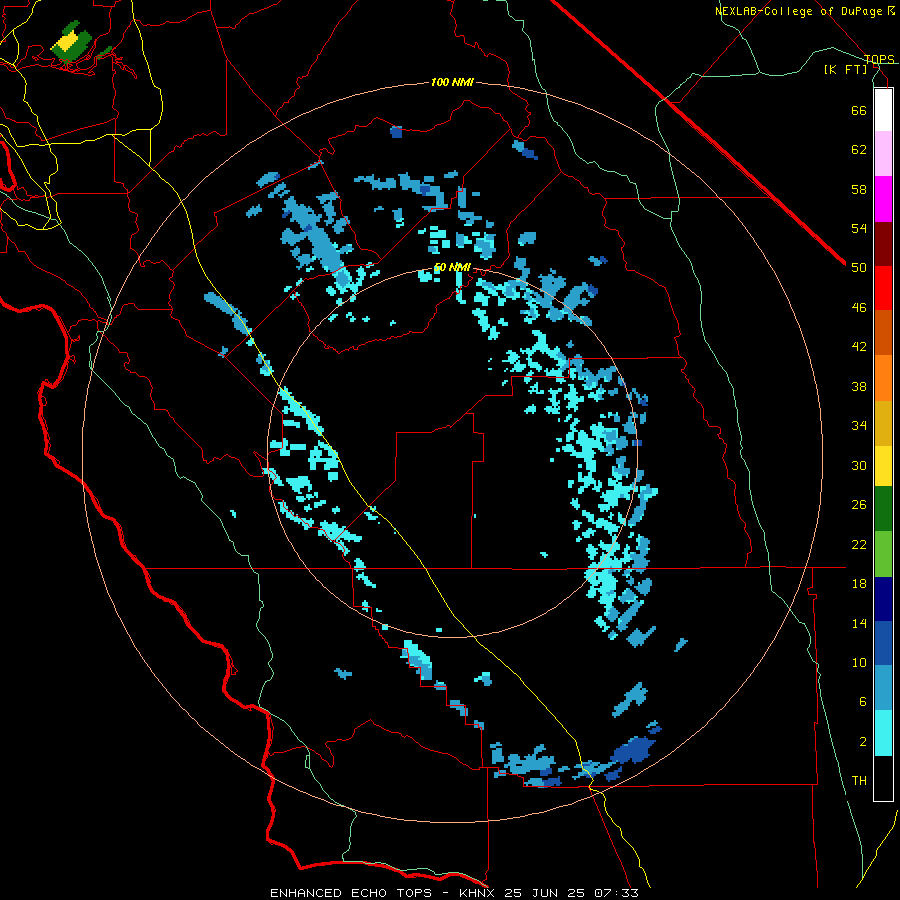Image resolution: width=900 pixels, height=900 pixels.
Task: Click the "25 JUN 25 07:33" timestamp
Action: click(x=571, y=893)
